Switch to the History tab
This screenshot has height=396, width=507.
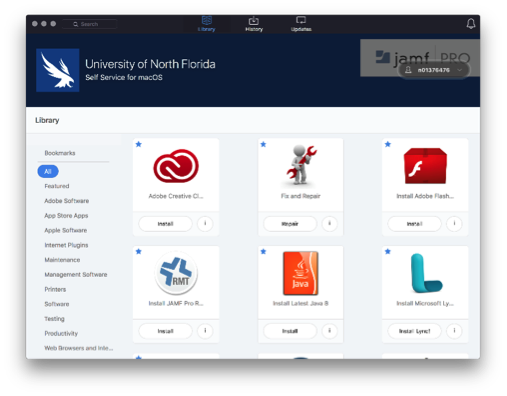tap(254, 24)
